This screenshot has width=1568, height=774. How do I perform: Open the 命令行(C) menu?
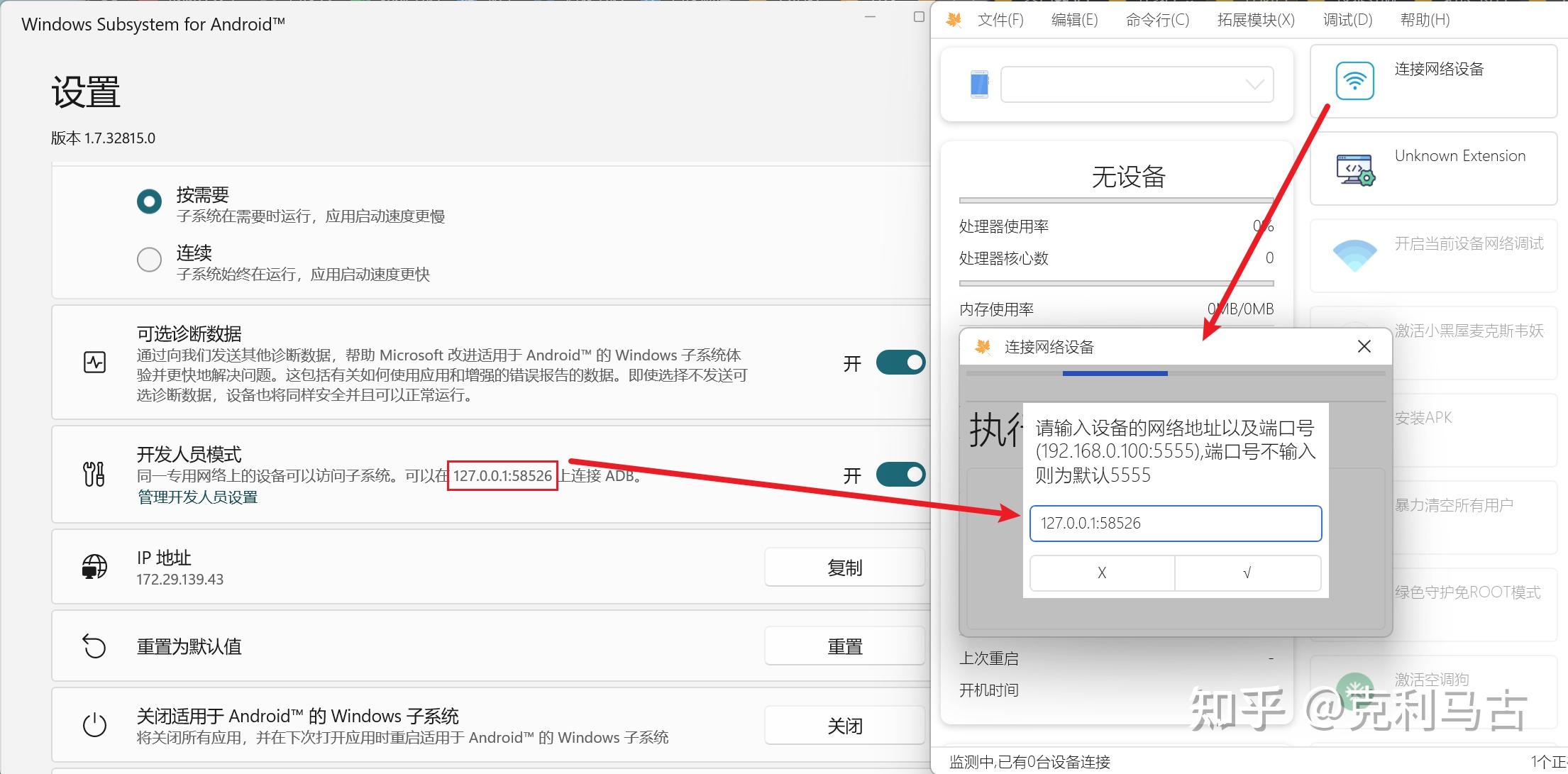click(1156, 20)
